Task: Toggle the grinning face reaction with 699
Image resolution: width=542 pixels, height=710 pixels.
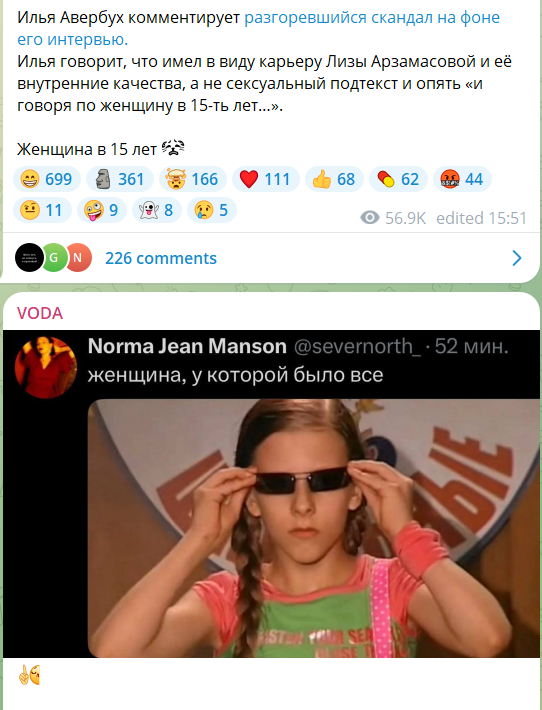Action: [47, 179]
